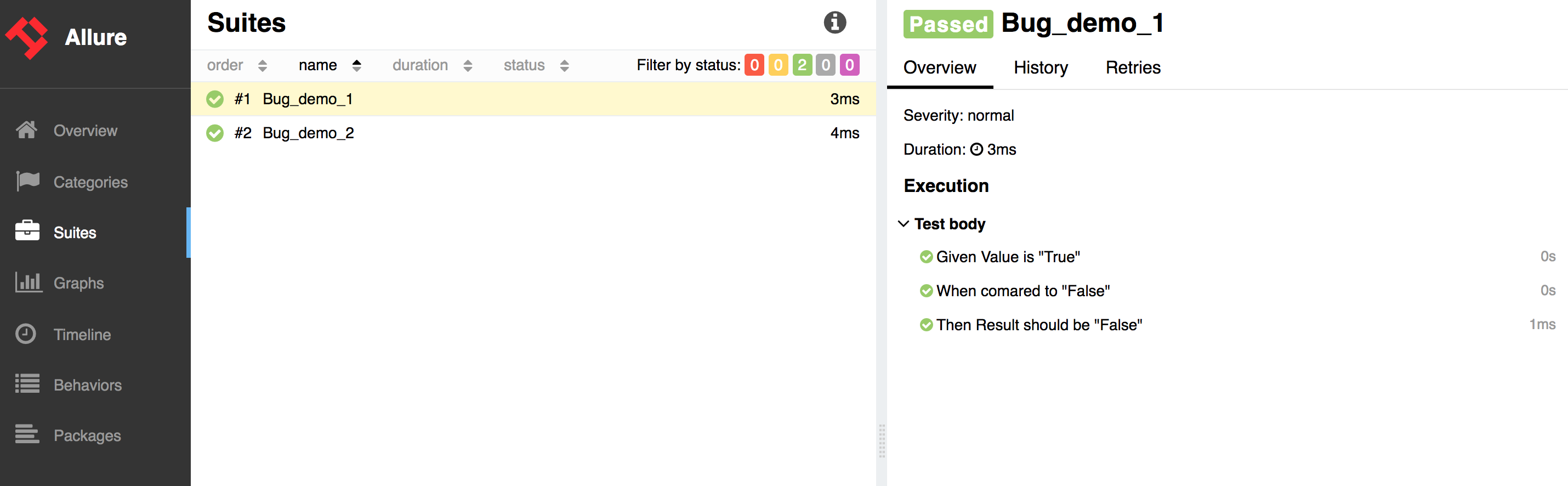Open Packages via its sidebar icon
Screen dimensions: 1568x486
point(27,435)
